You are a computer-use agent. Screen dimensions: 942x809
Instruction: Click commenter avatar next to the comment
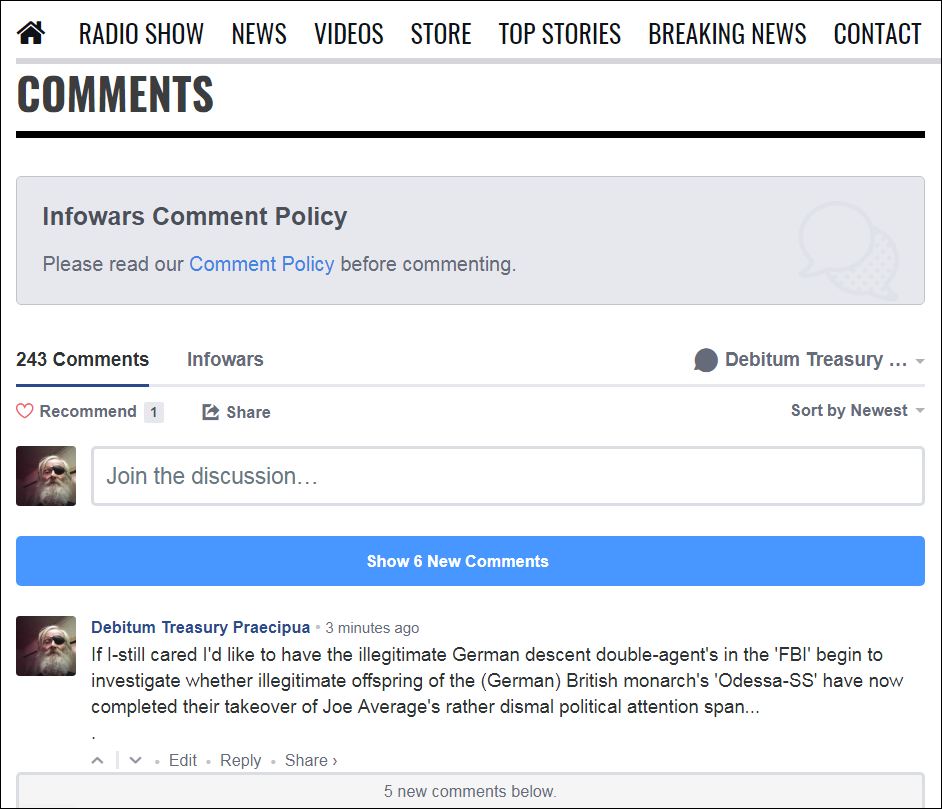point(46,646)
